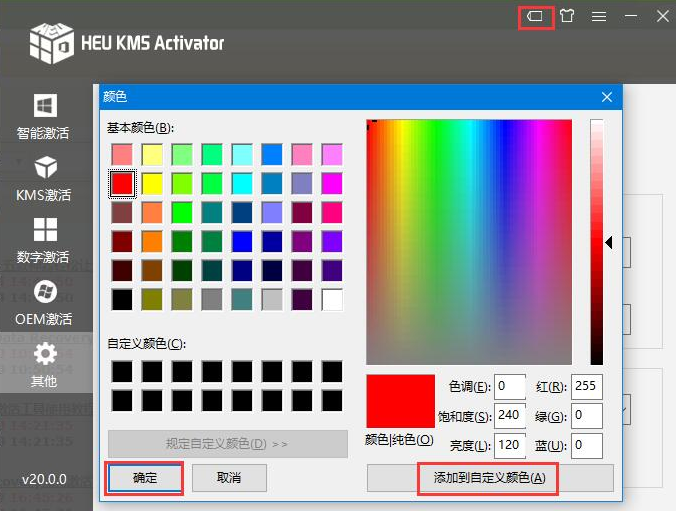Select the 数字激活 grid icon
This screenshot has width=676, height=511.
tap(45, 229)
